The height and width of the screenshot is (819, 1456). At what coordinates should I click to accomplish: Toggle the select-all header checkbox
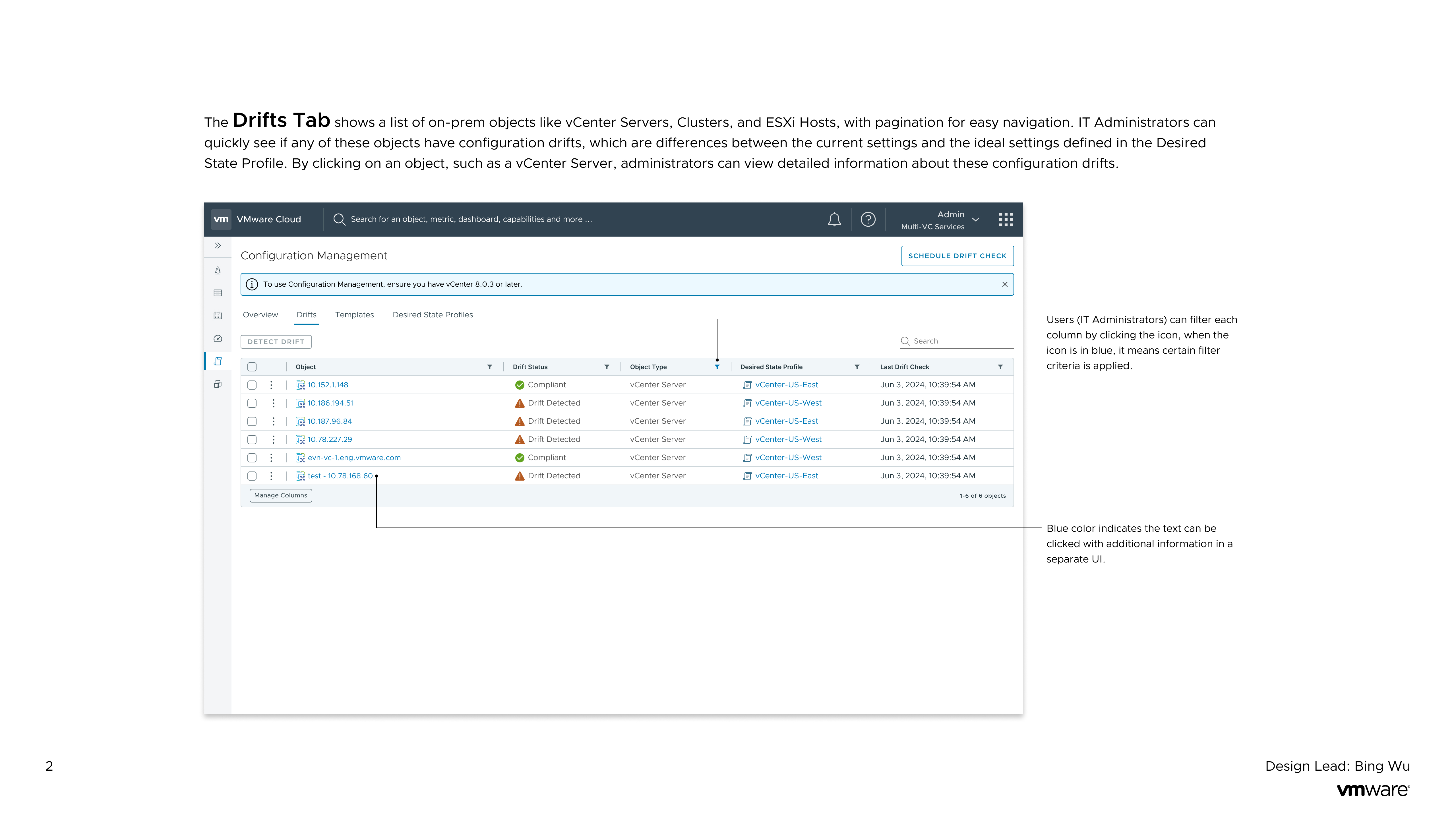[252, 367]
